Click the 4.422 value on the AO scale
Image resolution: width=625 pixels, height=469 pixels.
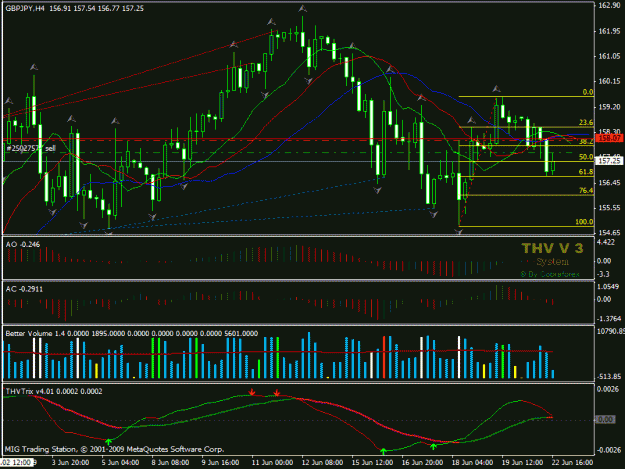click(606, 242)
